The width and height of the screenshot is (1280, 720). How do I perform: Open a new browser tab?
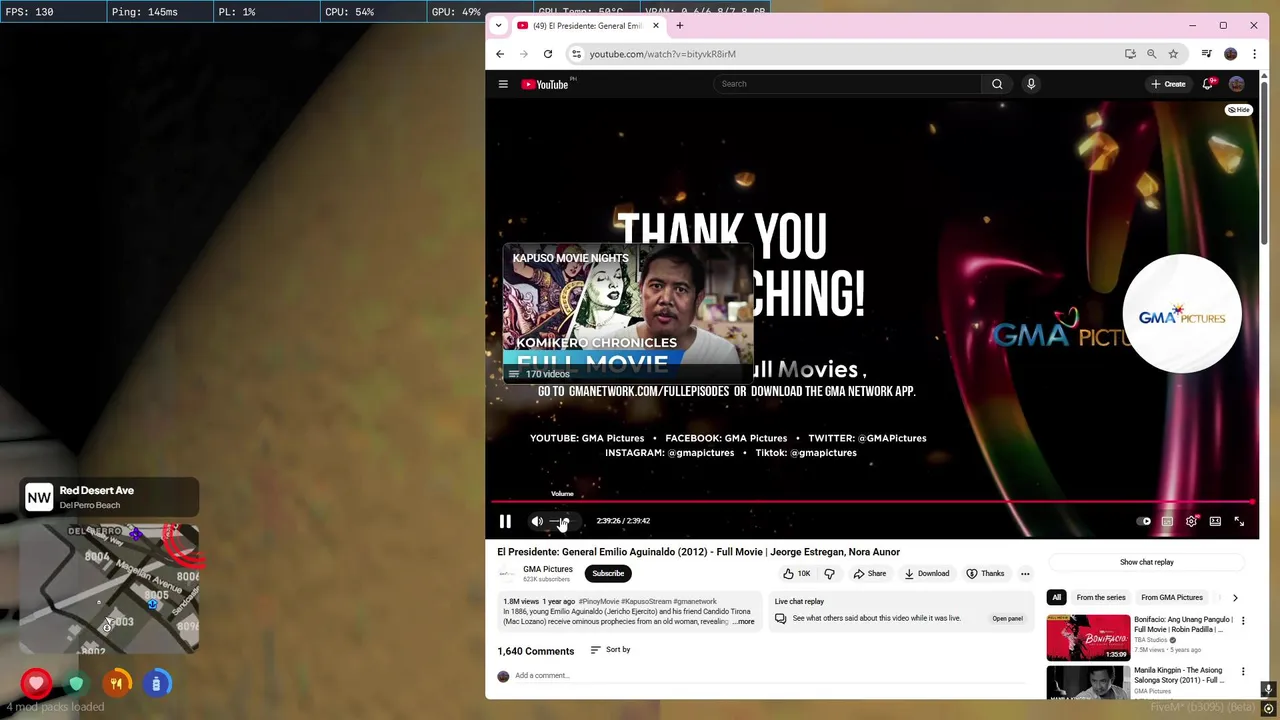point(680,25)
